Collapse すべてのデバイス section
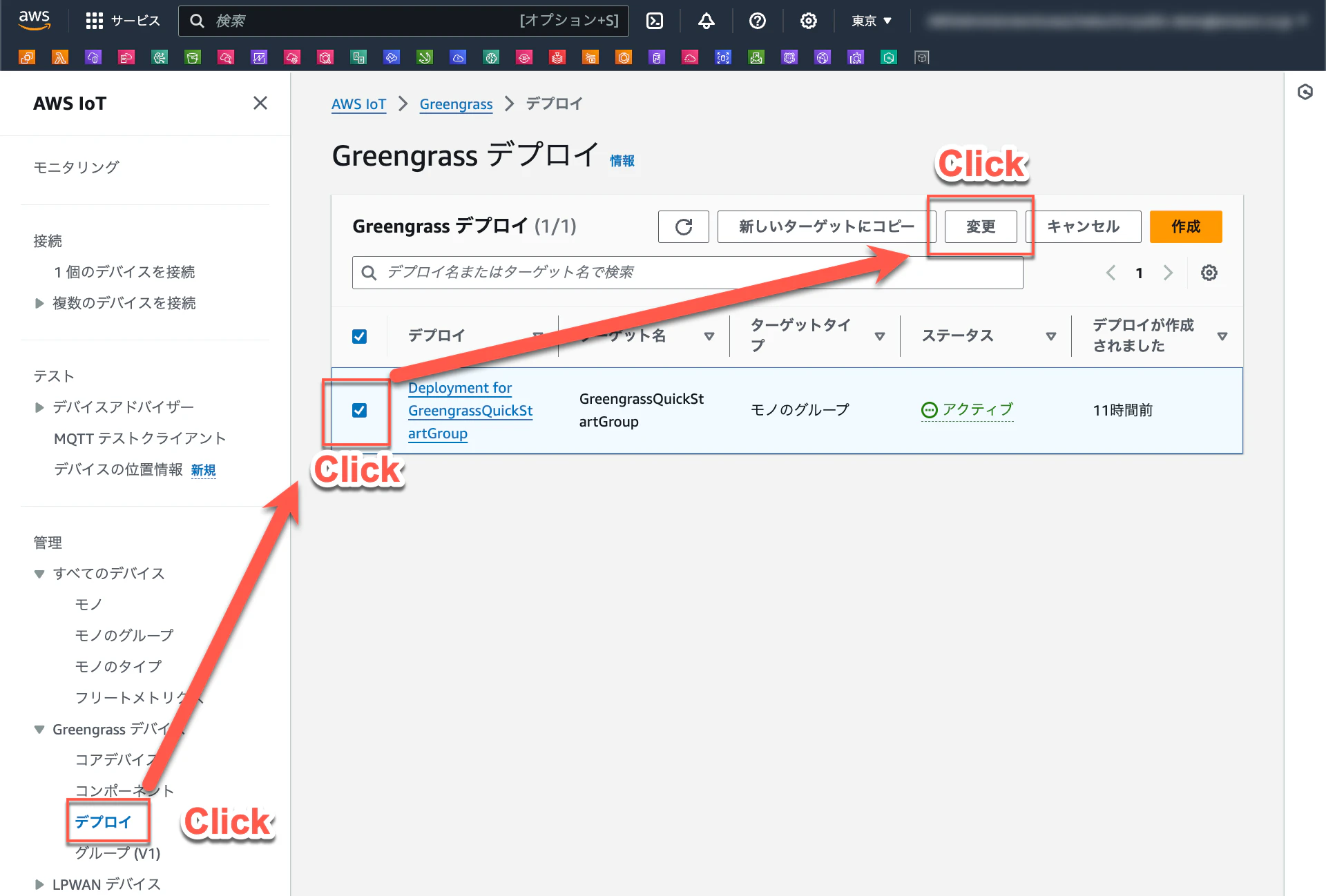Image resolution: width=1326 pixels, height=896 pixels. click(x=39, y=574)
